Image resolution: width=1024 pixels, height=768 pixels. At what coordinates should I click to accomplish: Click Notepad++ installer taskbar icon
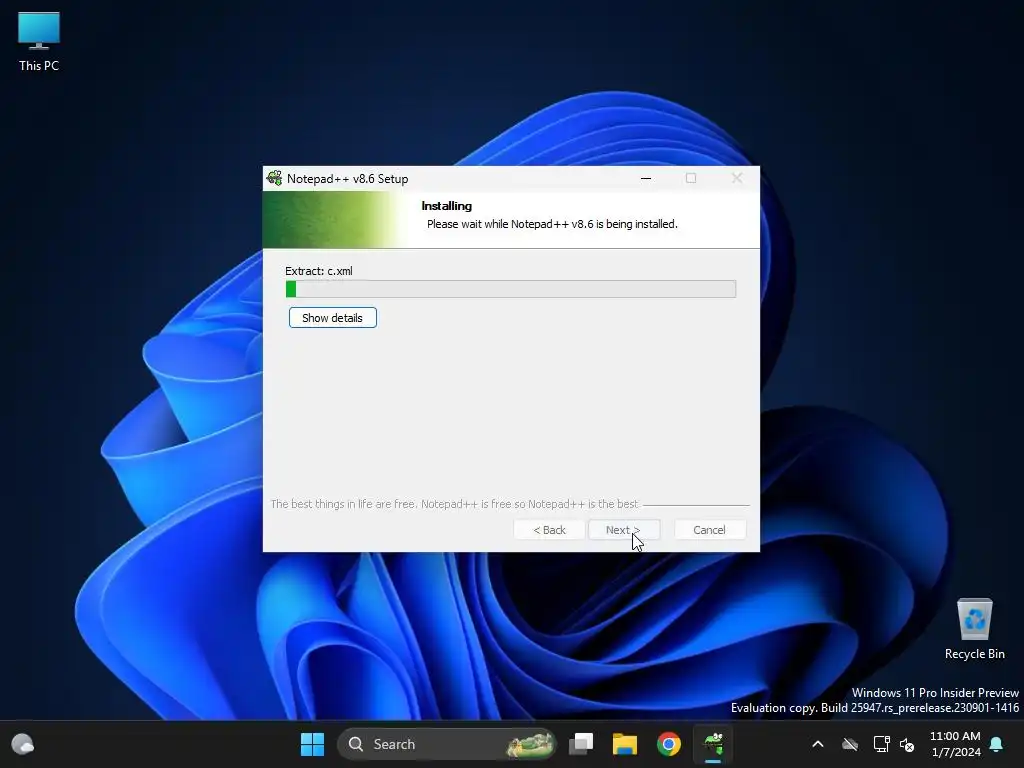(712, 744)
